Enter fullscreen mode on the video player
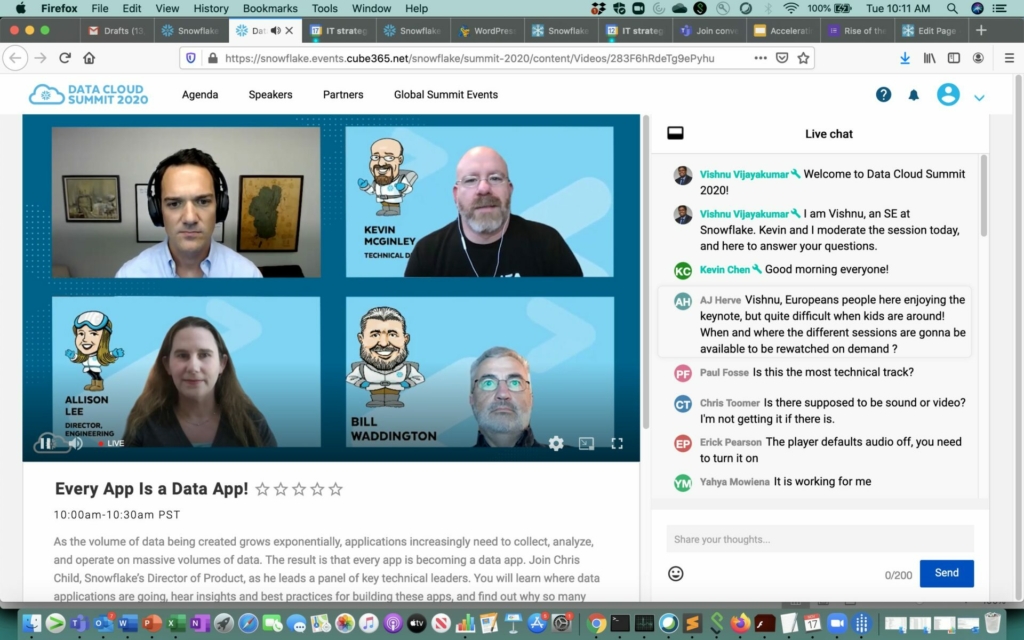 point(617,443)
